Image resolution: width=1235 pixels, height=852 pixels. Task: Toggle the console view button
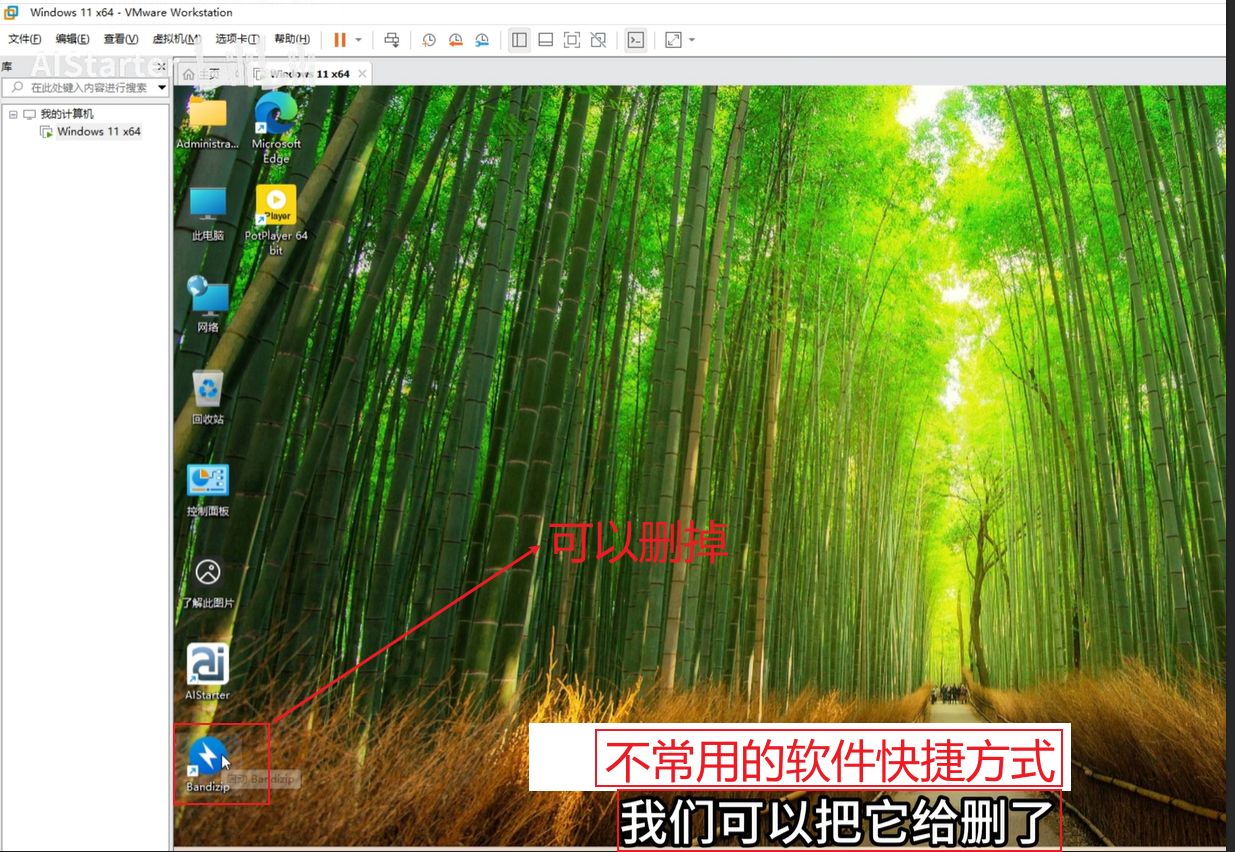pos(635,40)
